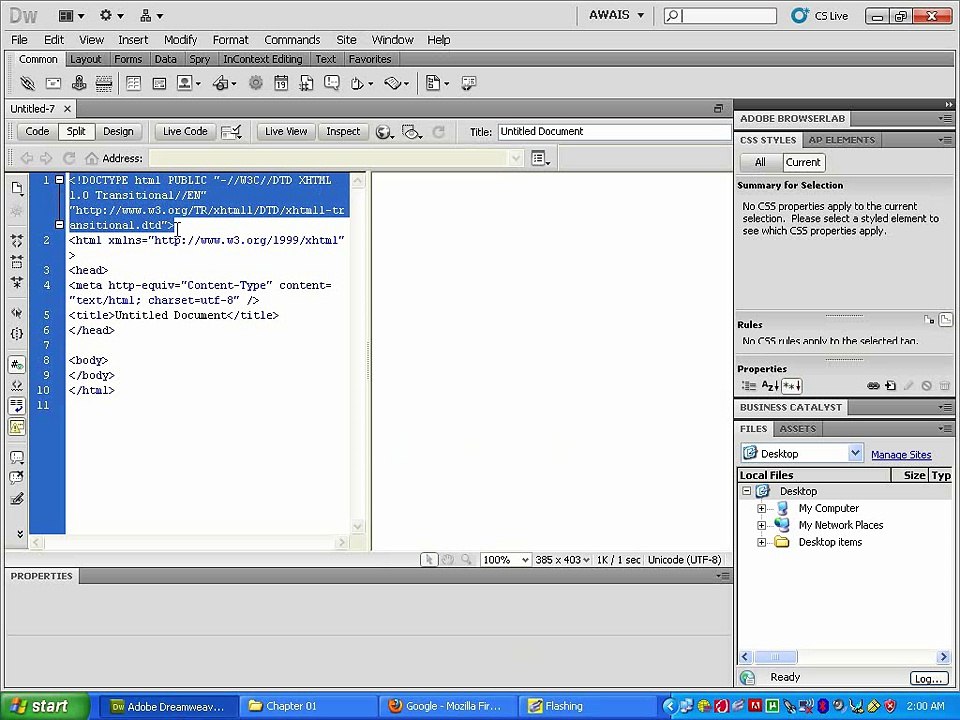Attach style sheet link icon
Screen dimensions: 960x720
click(x=873, y=386)
